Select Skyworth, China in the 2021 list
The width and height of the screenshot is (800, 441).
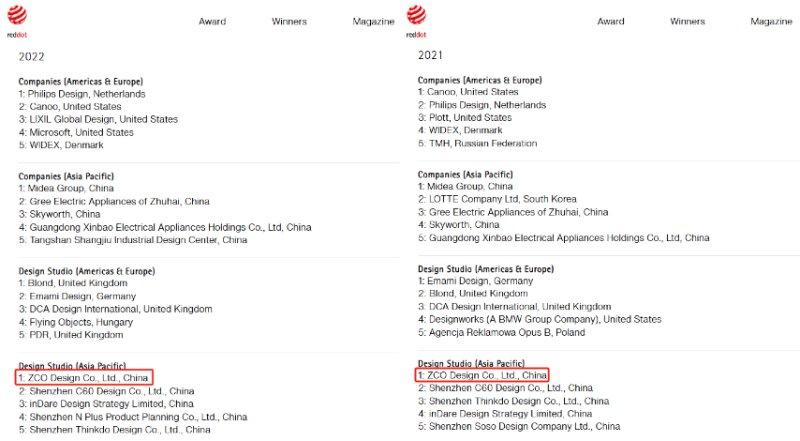tap(459, 225)
